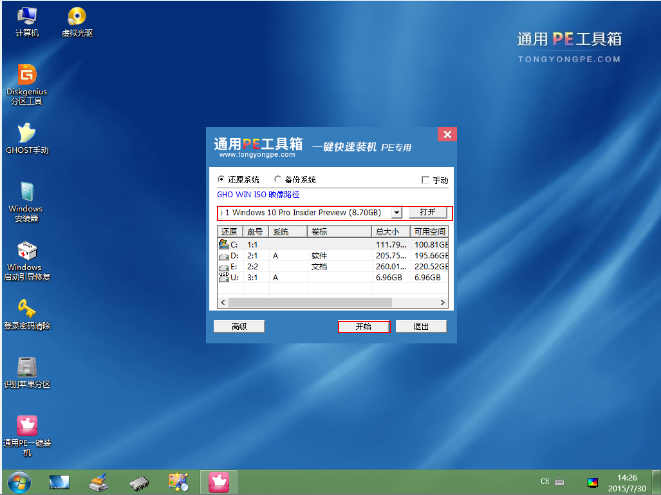Launch the 识别苹果分区 icon
The height and width of the screenshot is (495, 661).
pos(27,373)
